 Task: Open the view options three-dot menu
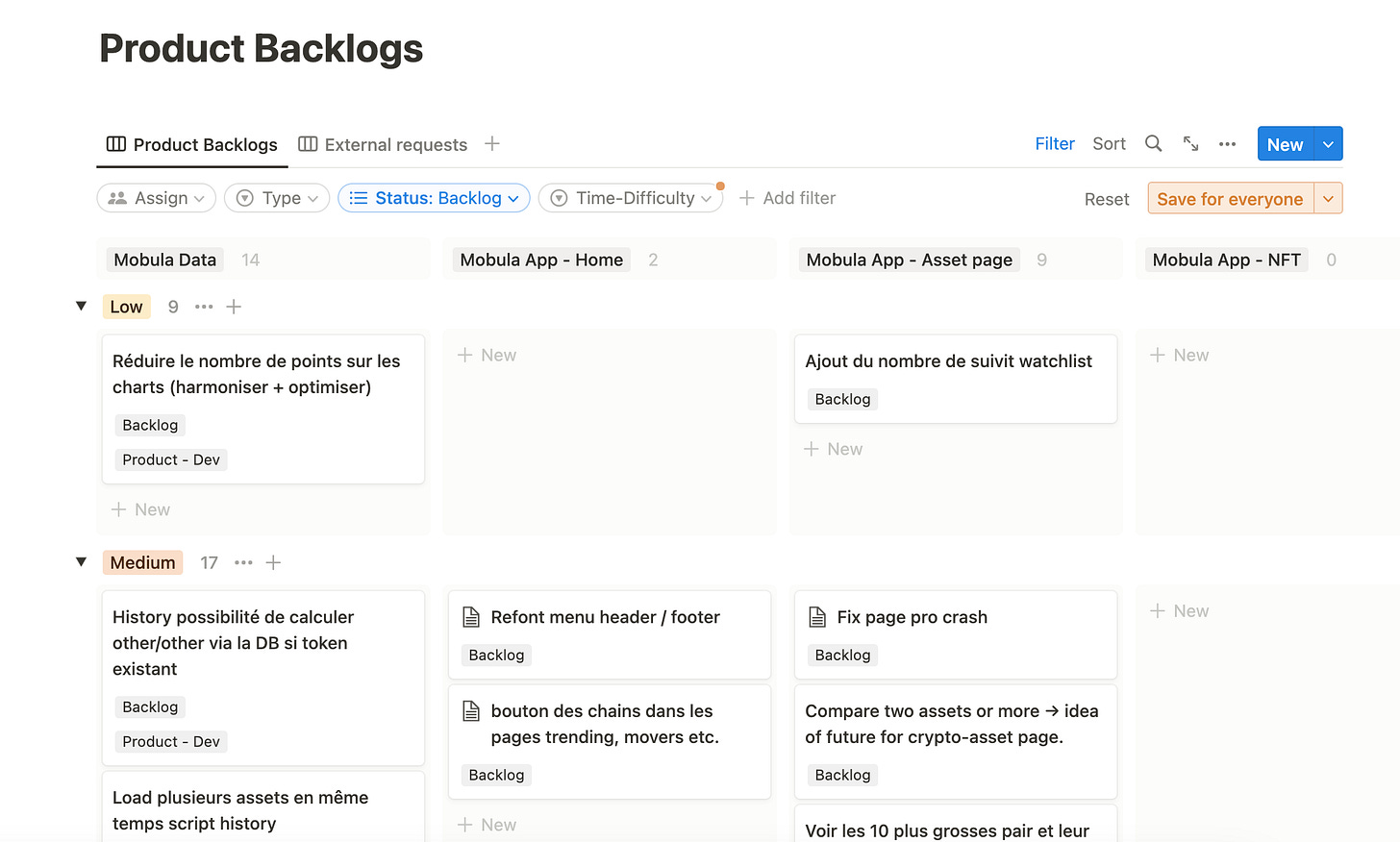(x=1227, y=144)
